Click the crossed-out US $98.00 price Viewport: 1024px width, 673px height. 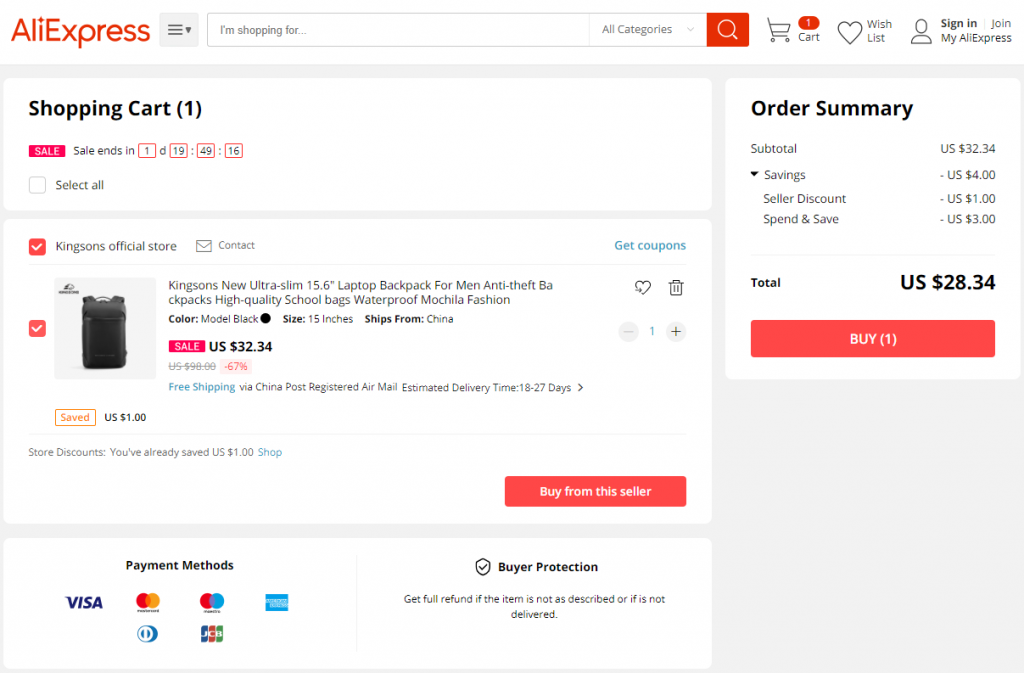192,366
